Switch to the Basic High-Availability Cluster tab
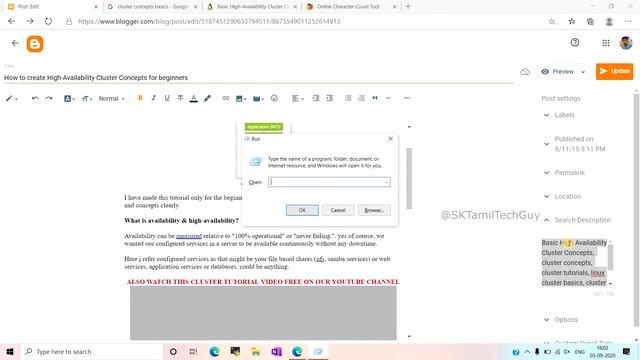 [x=252, y=7]
